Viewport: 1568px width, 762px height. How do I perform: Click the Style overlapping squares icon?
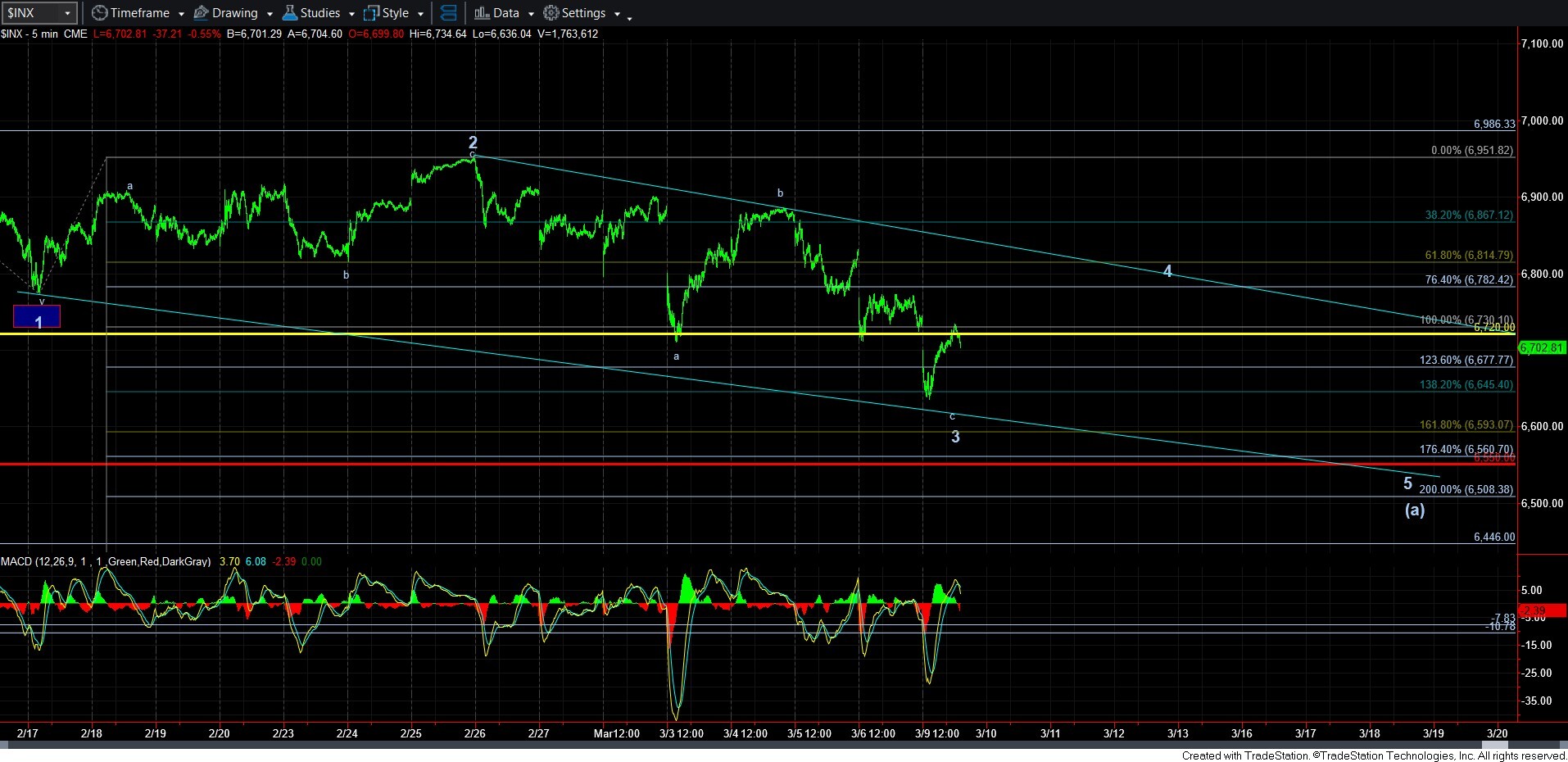tap(371, 13)
